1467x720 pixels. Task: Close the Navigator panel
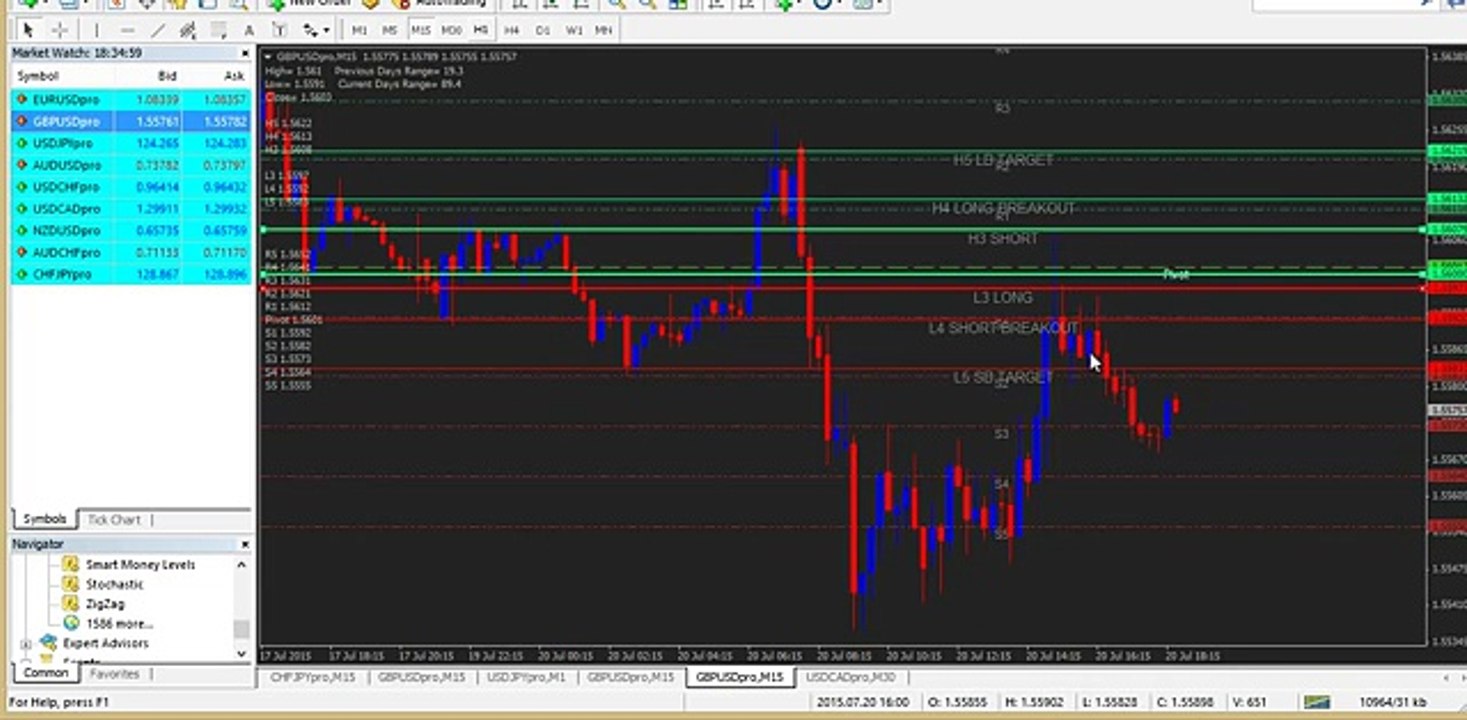point(245,544)
